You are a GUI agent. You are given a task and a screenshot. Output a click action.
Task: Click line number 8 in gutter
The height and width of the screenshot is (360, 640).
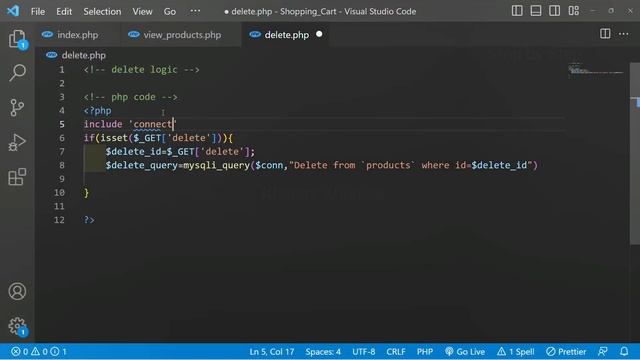pyautogui.click(x=62, y=165)
